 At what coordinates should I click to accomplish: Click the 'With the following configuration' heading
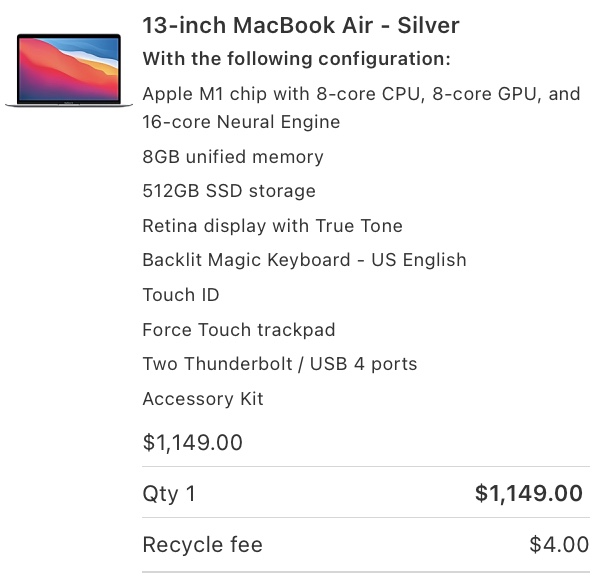point(296,59)
